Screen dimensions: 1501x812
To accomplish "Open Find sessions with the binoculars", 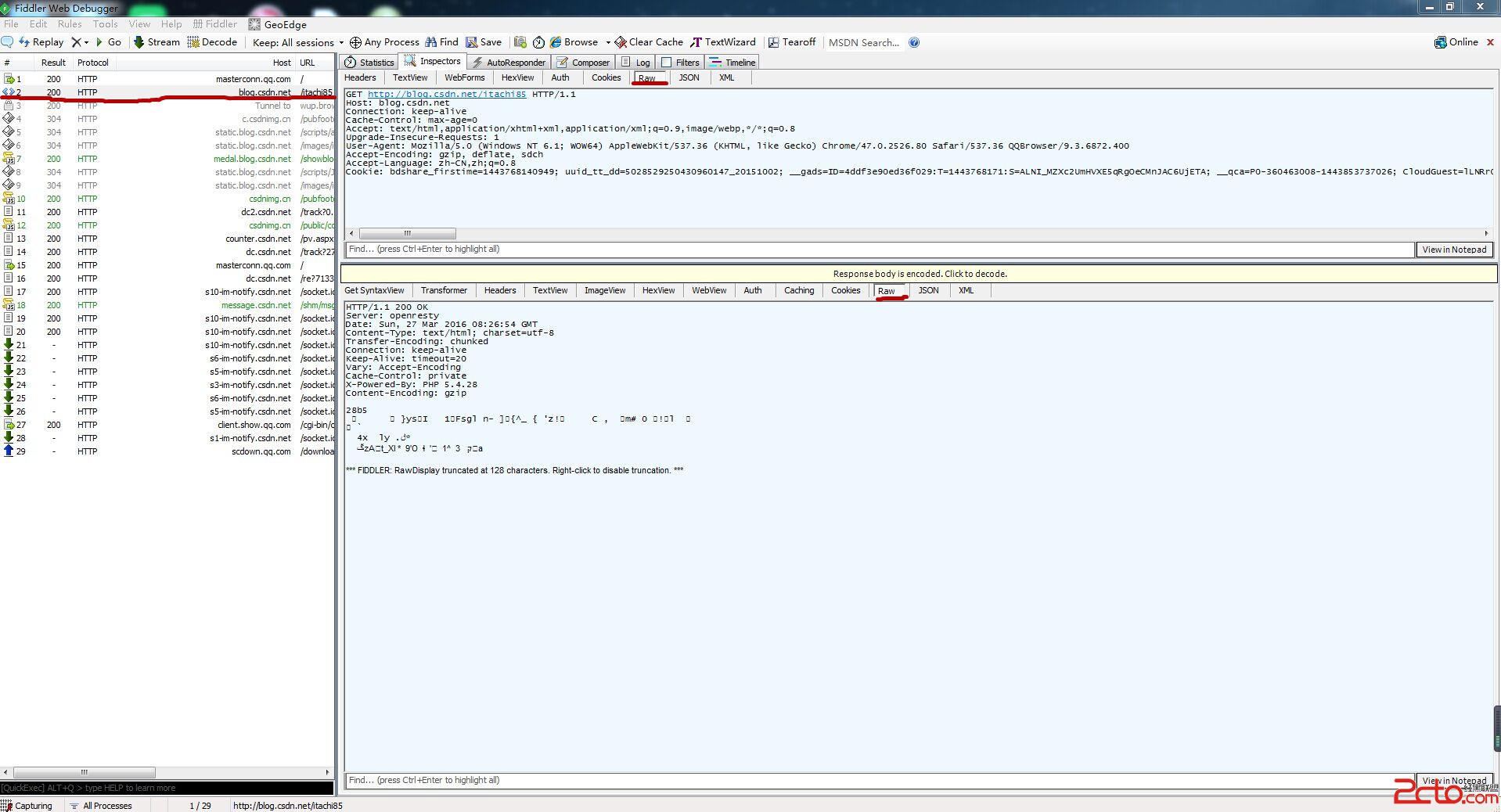I will coord(441,42).
